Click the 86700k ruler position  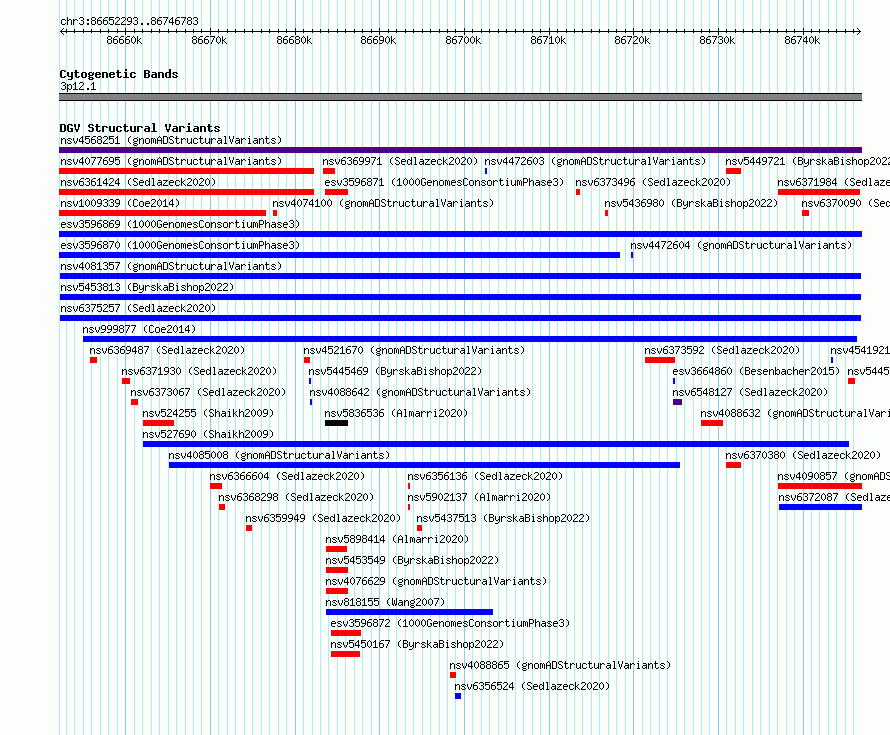pyautogui.click(x=464, y=40)
